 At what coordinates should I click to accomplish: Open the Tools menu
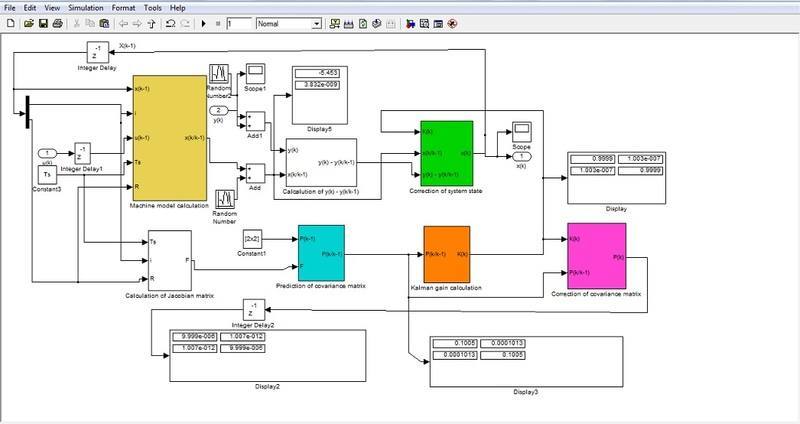153,7
